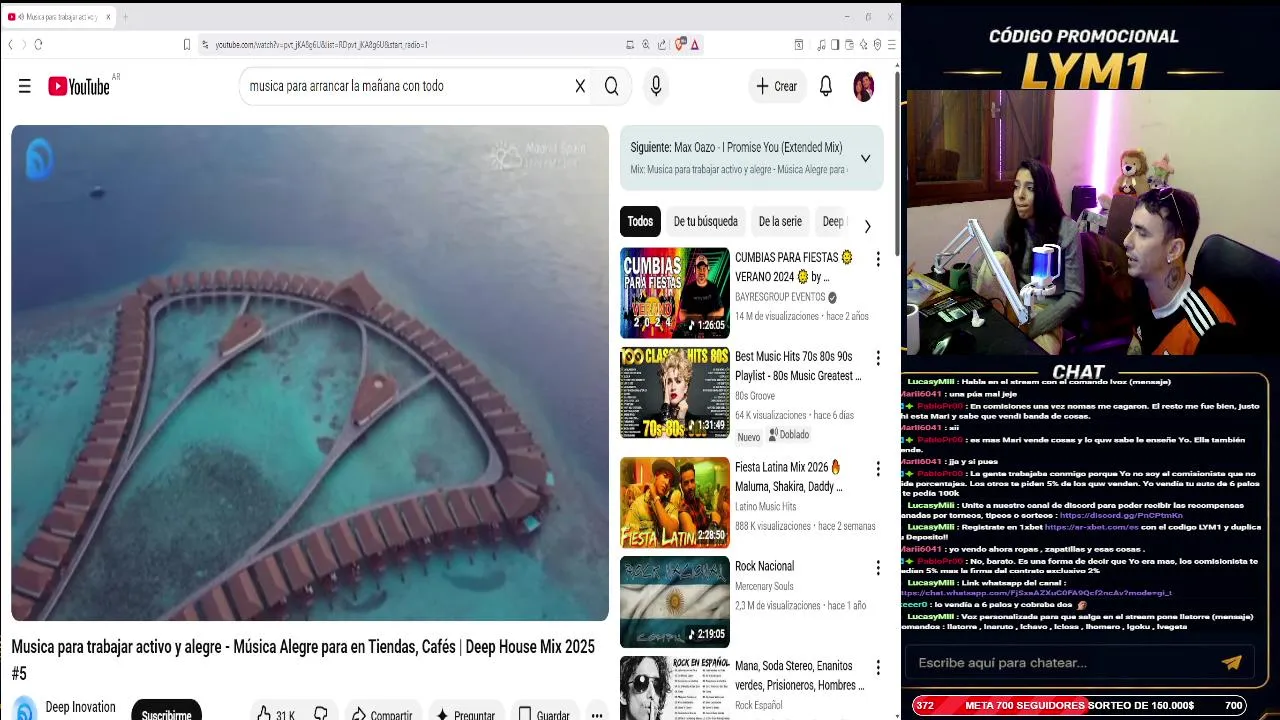Select the Deep chip

click(832, 222)
